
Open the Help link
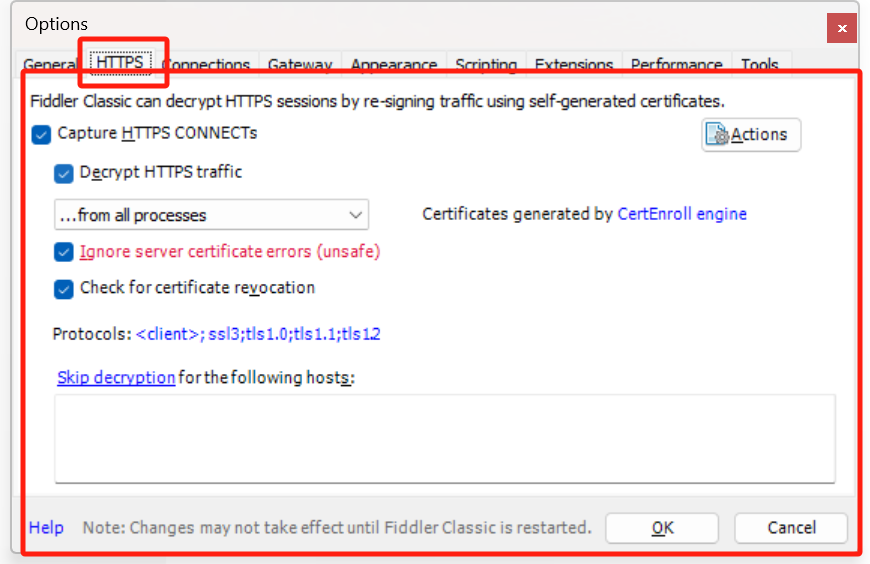46,527
